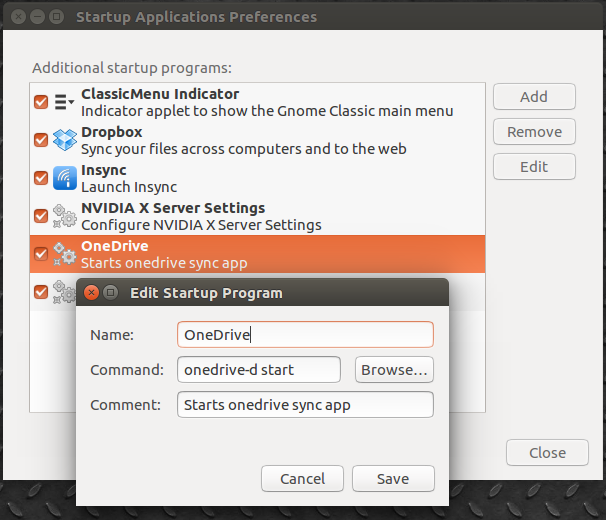The height and width of the screenshot is (520, 606).
Task: Select the Insync entry title
Action: click(104, 170)
